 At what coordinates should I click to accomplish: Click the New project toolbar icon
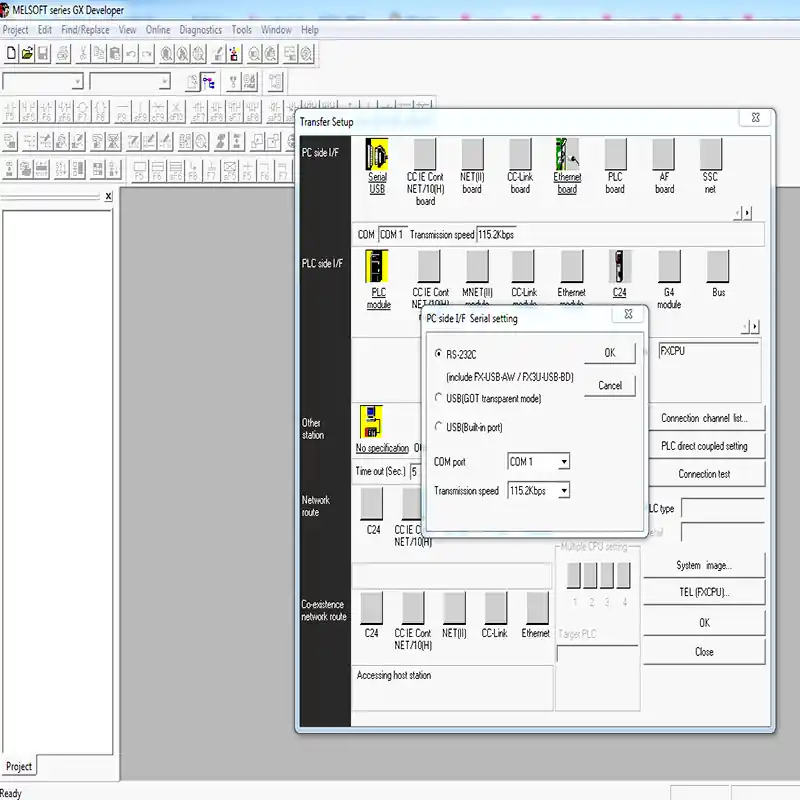coord(11,52)
